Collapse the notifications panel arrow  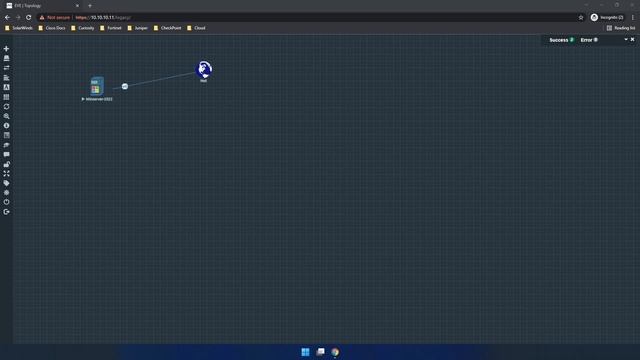point(626,40)
